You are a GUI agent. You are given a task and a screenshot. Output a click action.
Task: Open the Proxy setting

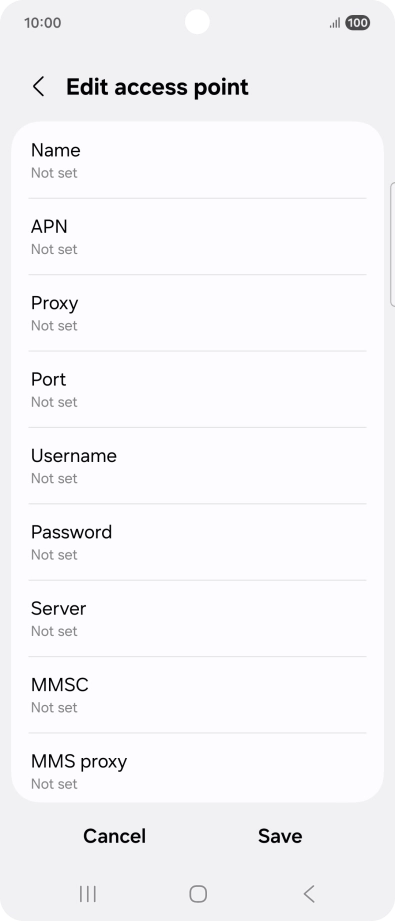pyautogui.click(x=198, y=313)
